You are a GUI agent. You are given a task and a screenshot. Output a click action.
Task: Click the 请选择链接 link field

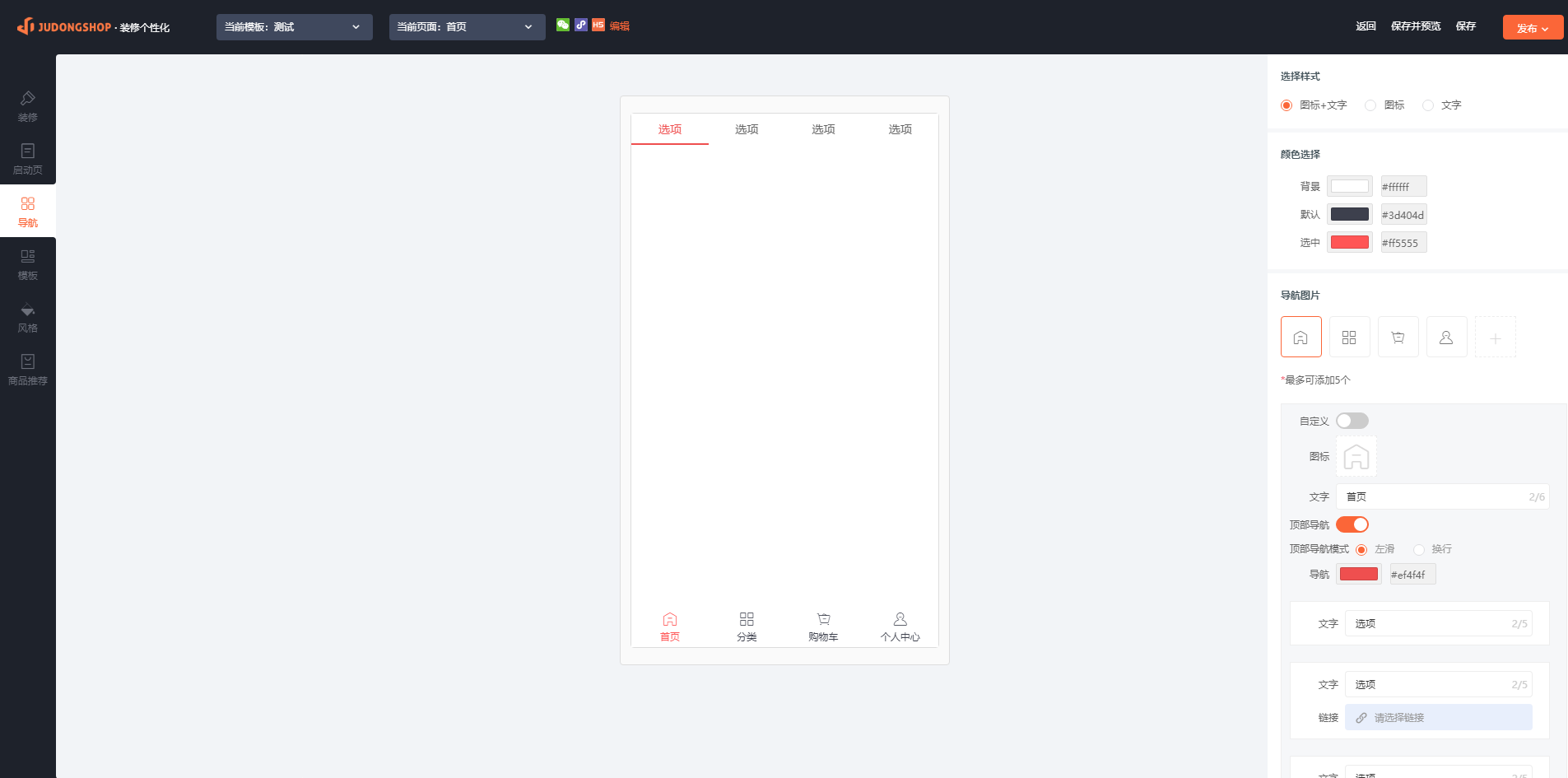pos(1439,717)
